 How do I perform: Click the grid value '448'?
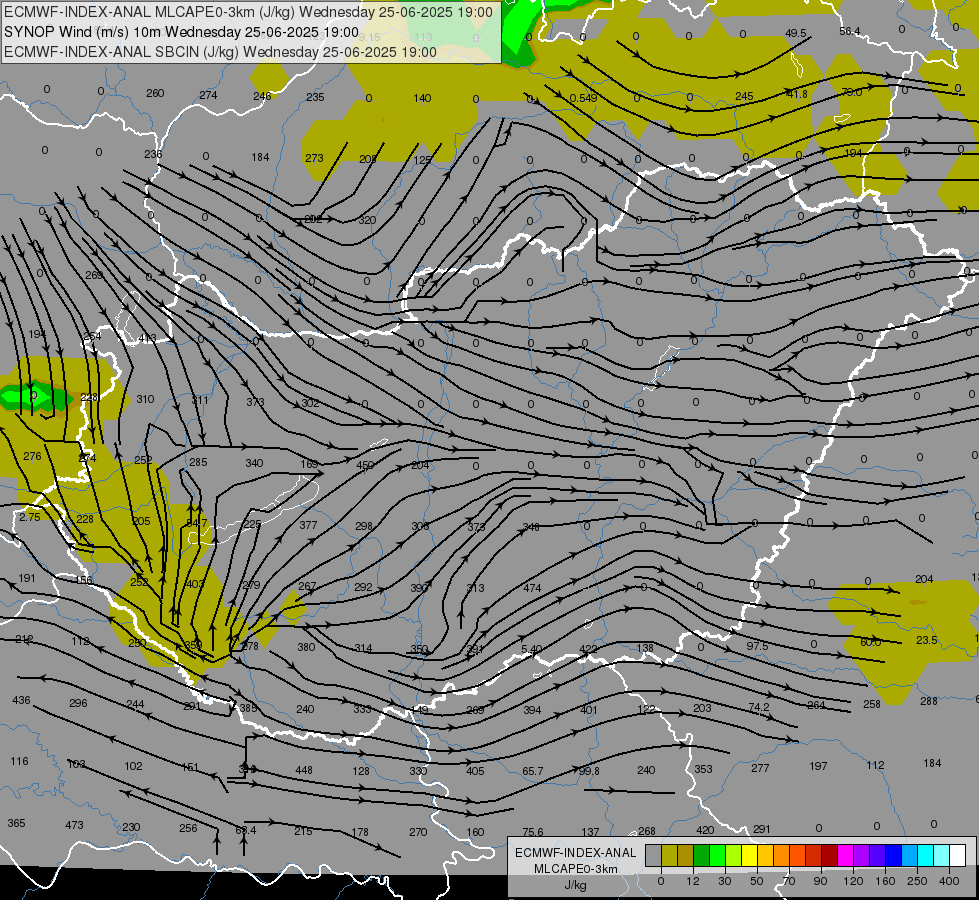[x=304, y=770]
